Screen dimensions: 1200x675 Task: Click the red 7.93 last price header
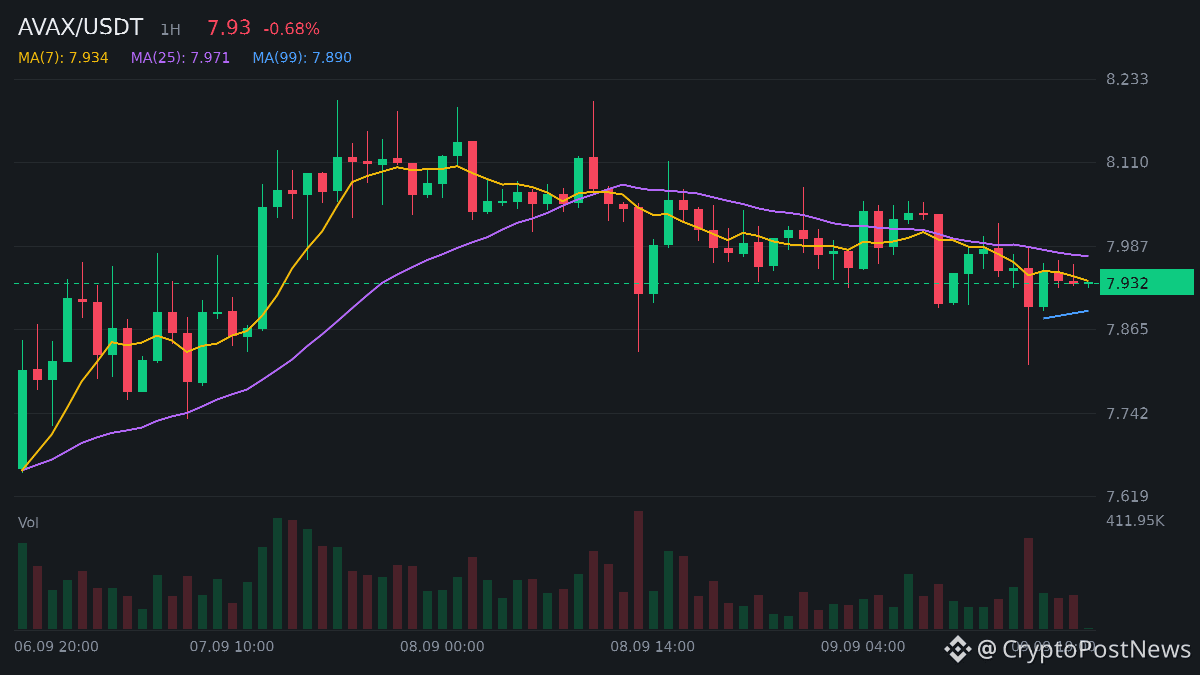pos(229,28)
